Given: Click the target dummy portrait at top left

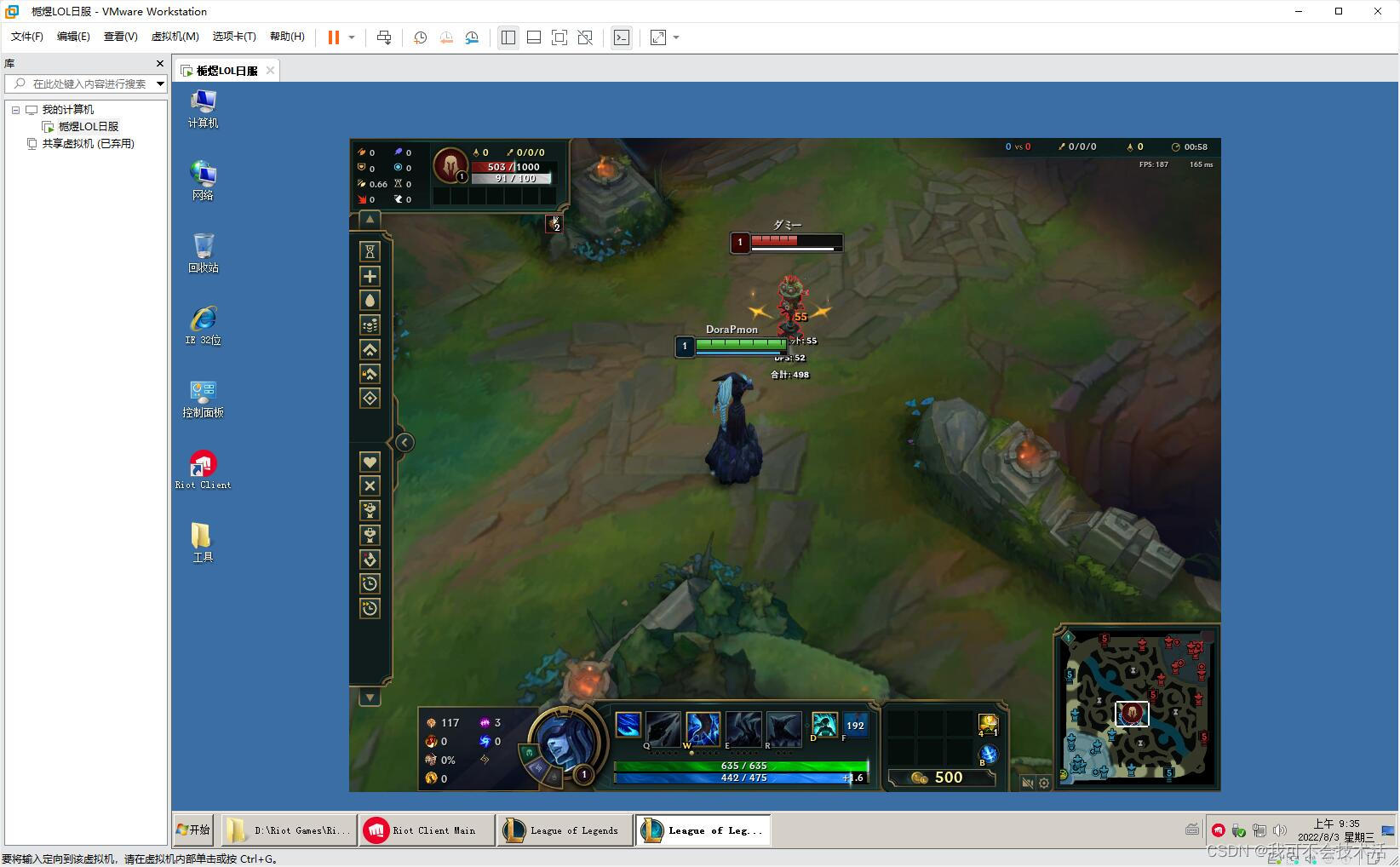Looking at the screenshot, I should (x=450, y=165).
